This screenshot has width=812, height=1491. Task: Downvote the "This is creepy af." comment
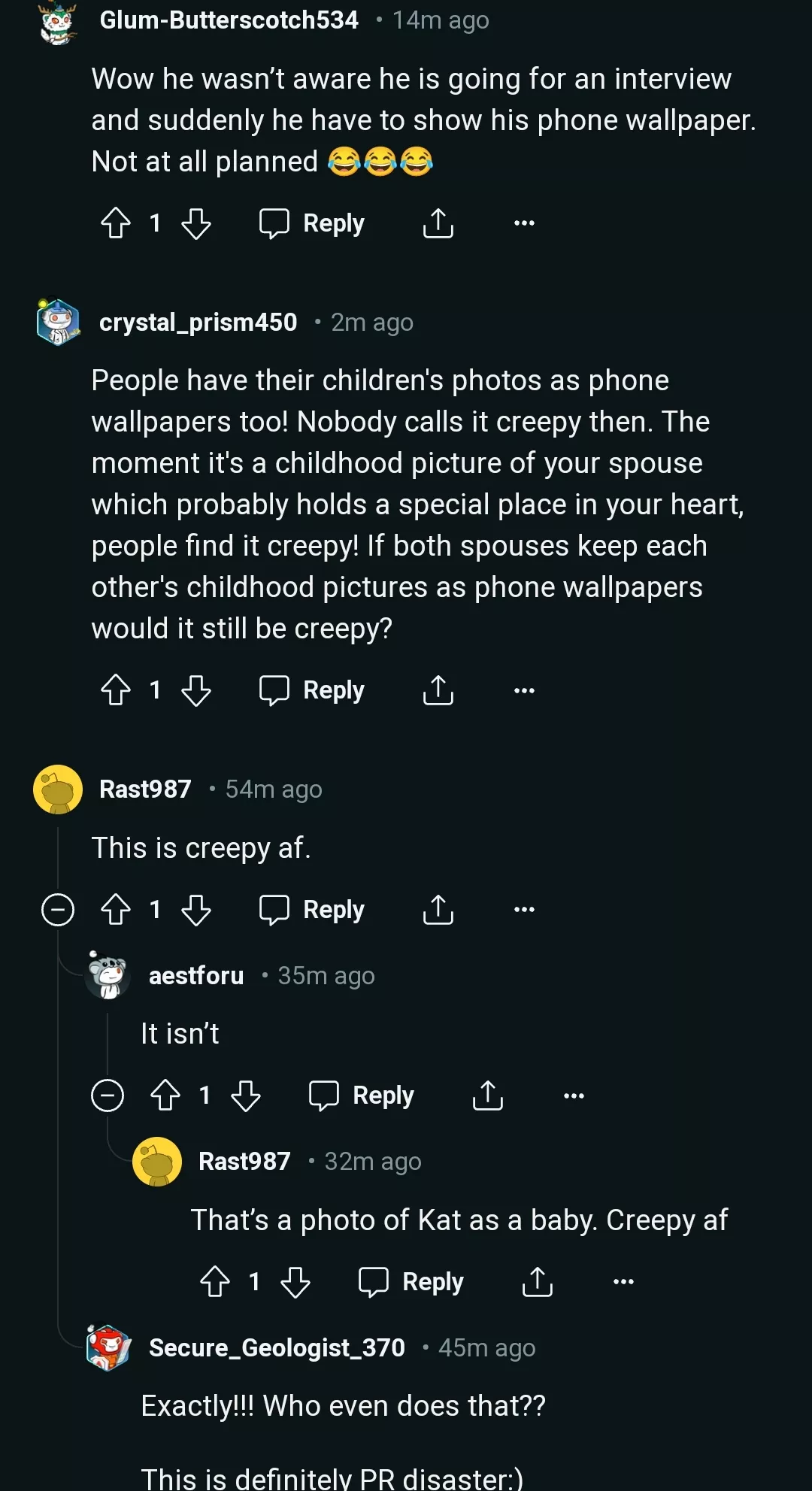(x=196, y=910)
